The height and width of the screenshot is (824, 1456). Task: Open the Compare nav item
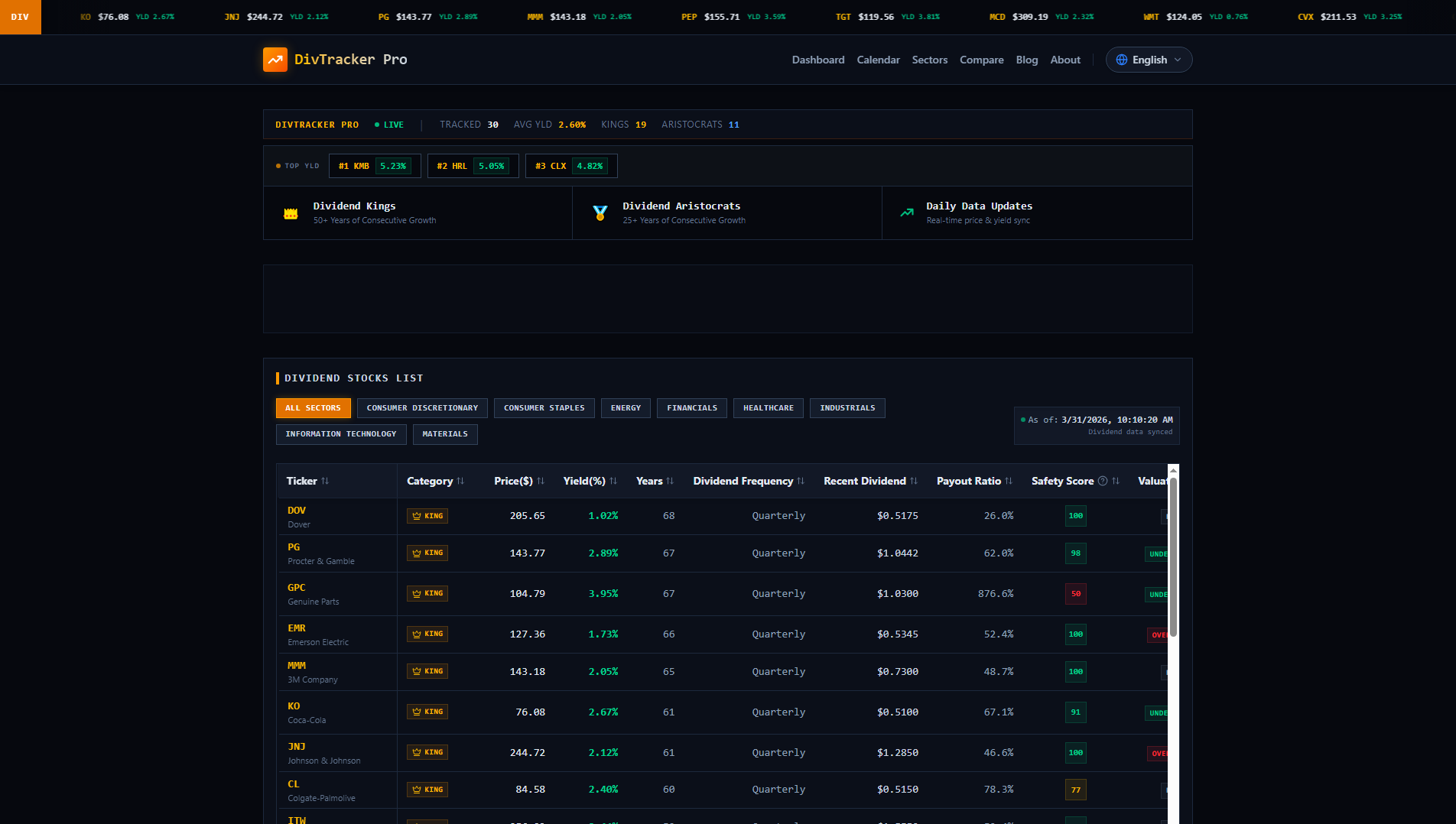[x=982, y=60]
